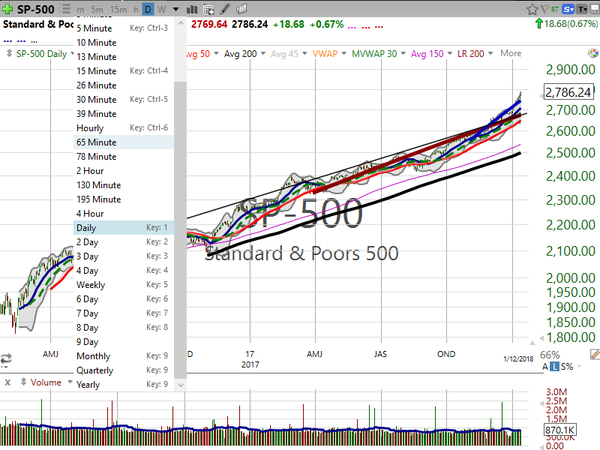This screenshot has height=450, width=600.
Task: Click the SP-500 symbol name
Action: [x=36, y=9]
